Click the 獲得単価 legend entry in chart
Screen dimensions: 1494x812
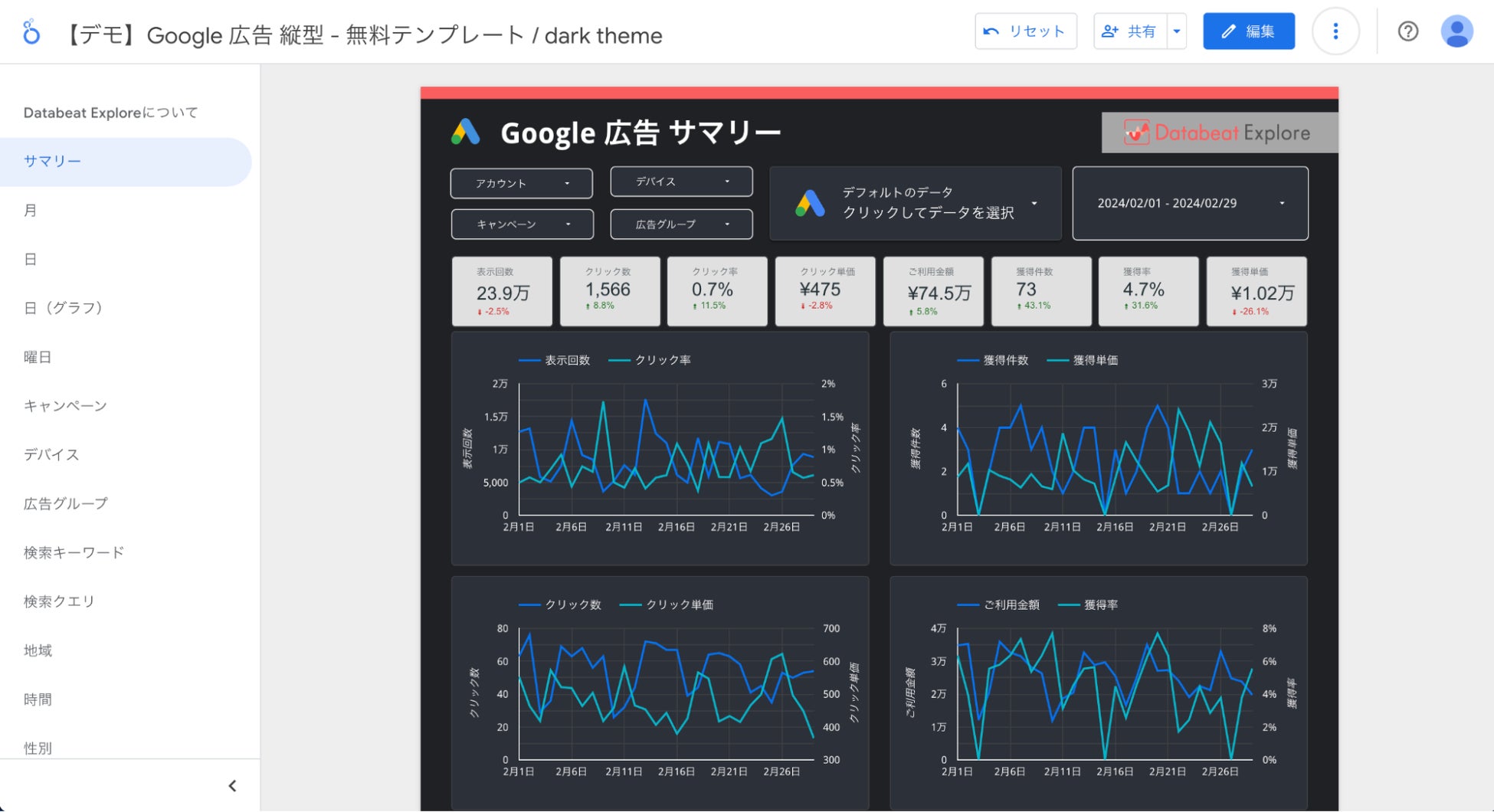pyautogui.click(x=1083, y=360)
